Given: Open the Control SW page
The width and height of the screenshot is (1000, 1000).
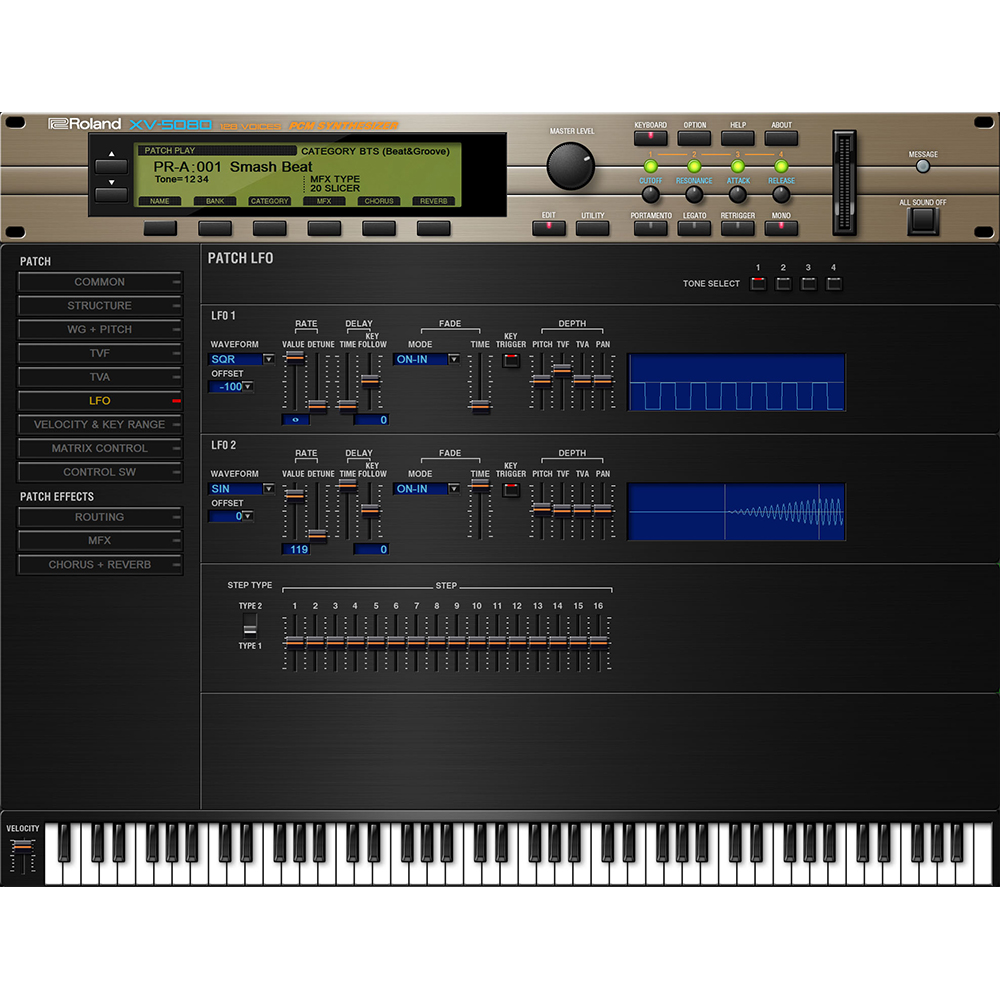Looking at the screenshot, I should [100, 472].
